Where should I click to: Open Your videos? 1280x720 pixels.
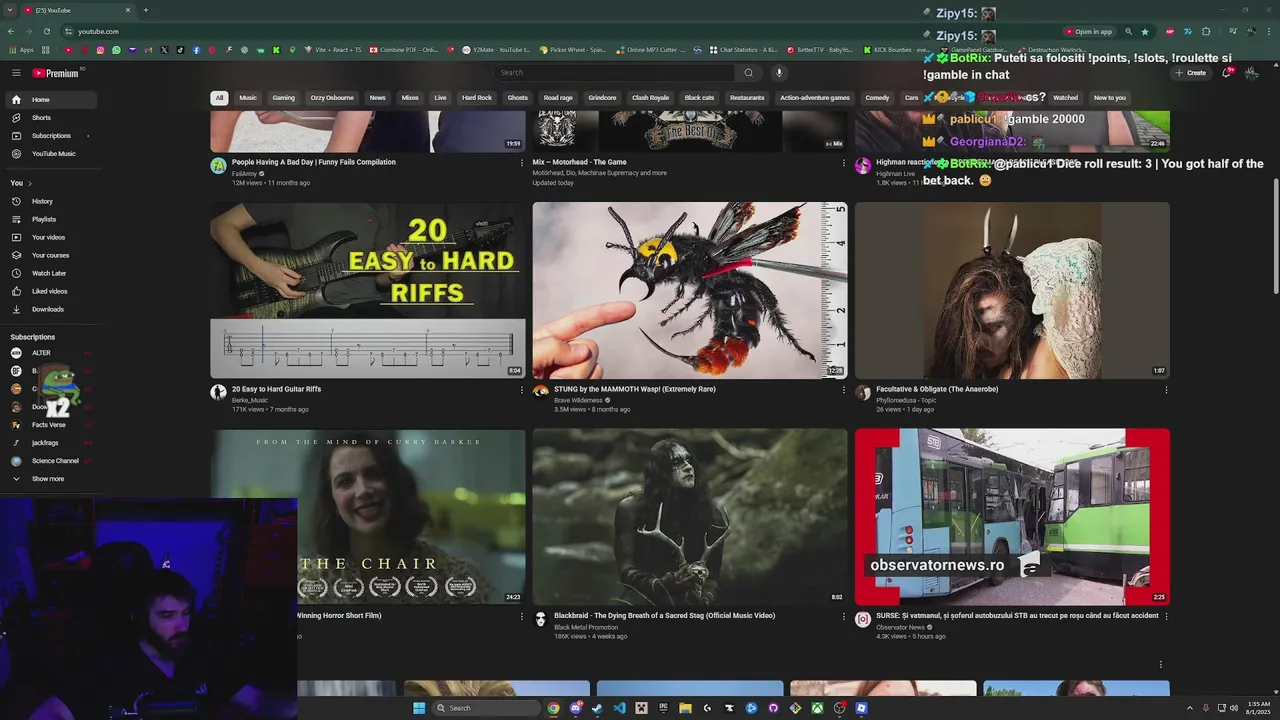point(50,237)
